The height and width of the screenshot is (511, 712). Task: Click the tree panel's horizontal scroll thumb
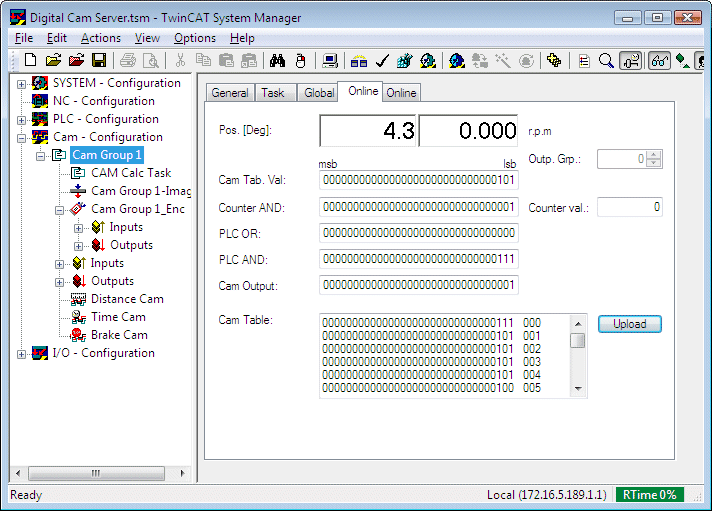[x=96, y=473]
